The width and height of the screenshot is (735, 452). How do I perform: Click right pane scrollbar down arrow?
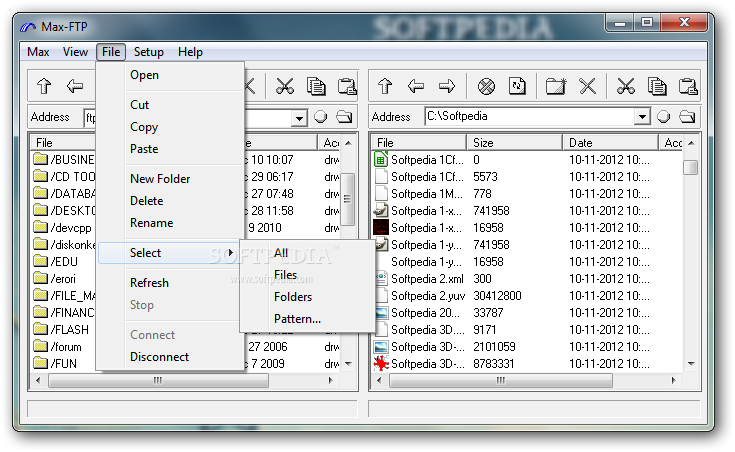691,364
